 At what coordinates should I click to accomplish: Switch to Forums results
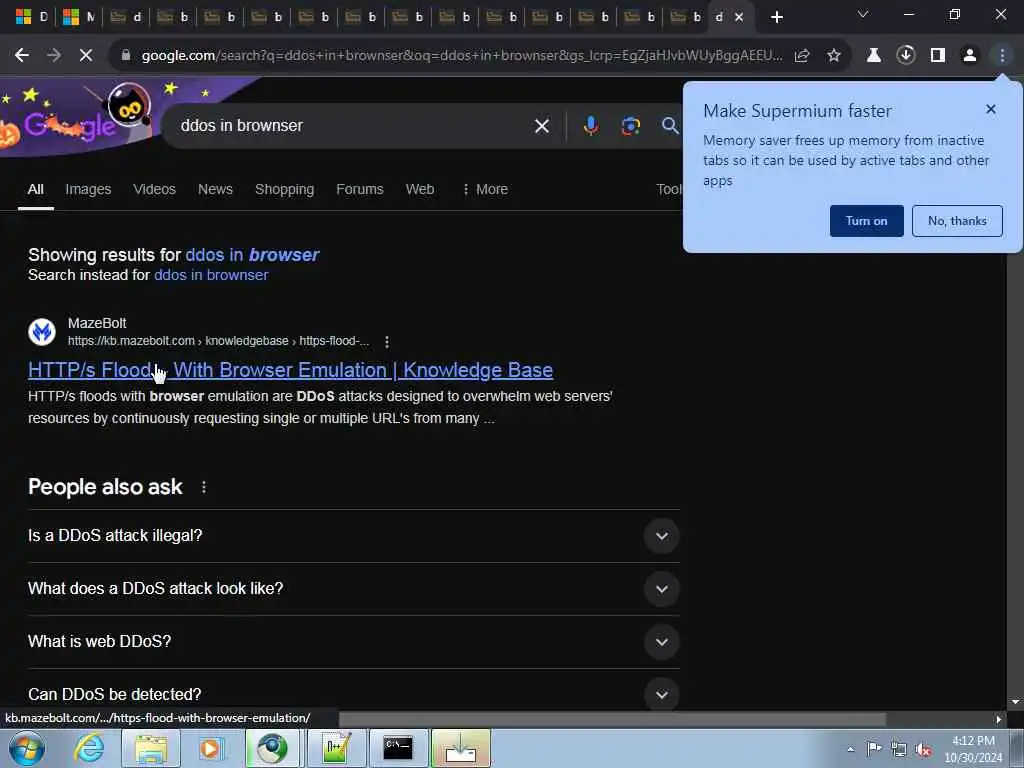359,189
